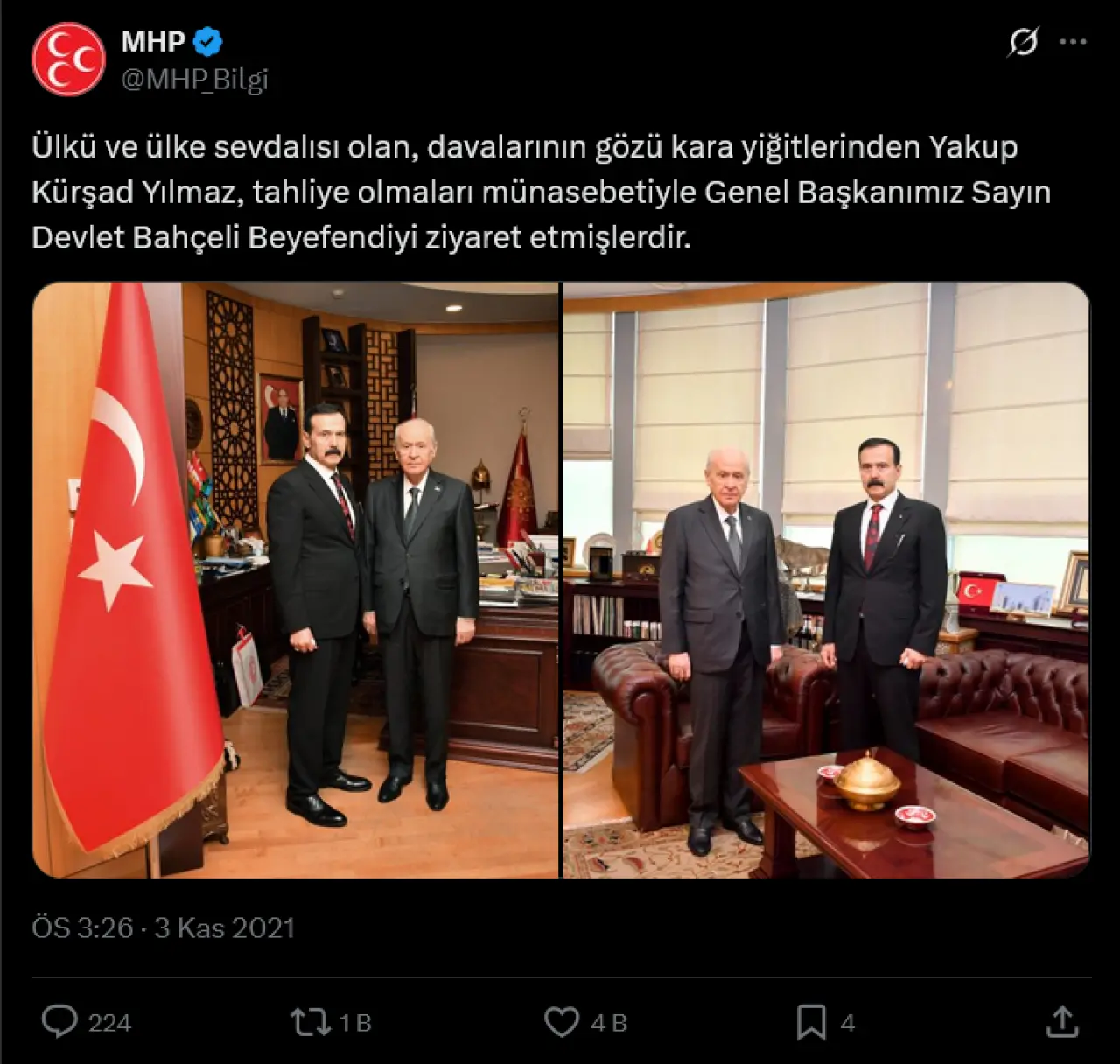
Task: Click the MHP display name
Action: click(153, 41)
